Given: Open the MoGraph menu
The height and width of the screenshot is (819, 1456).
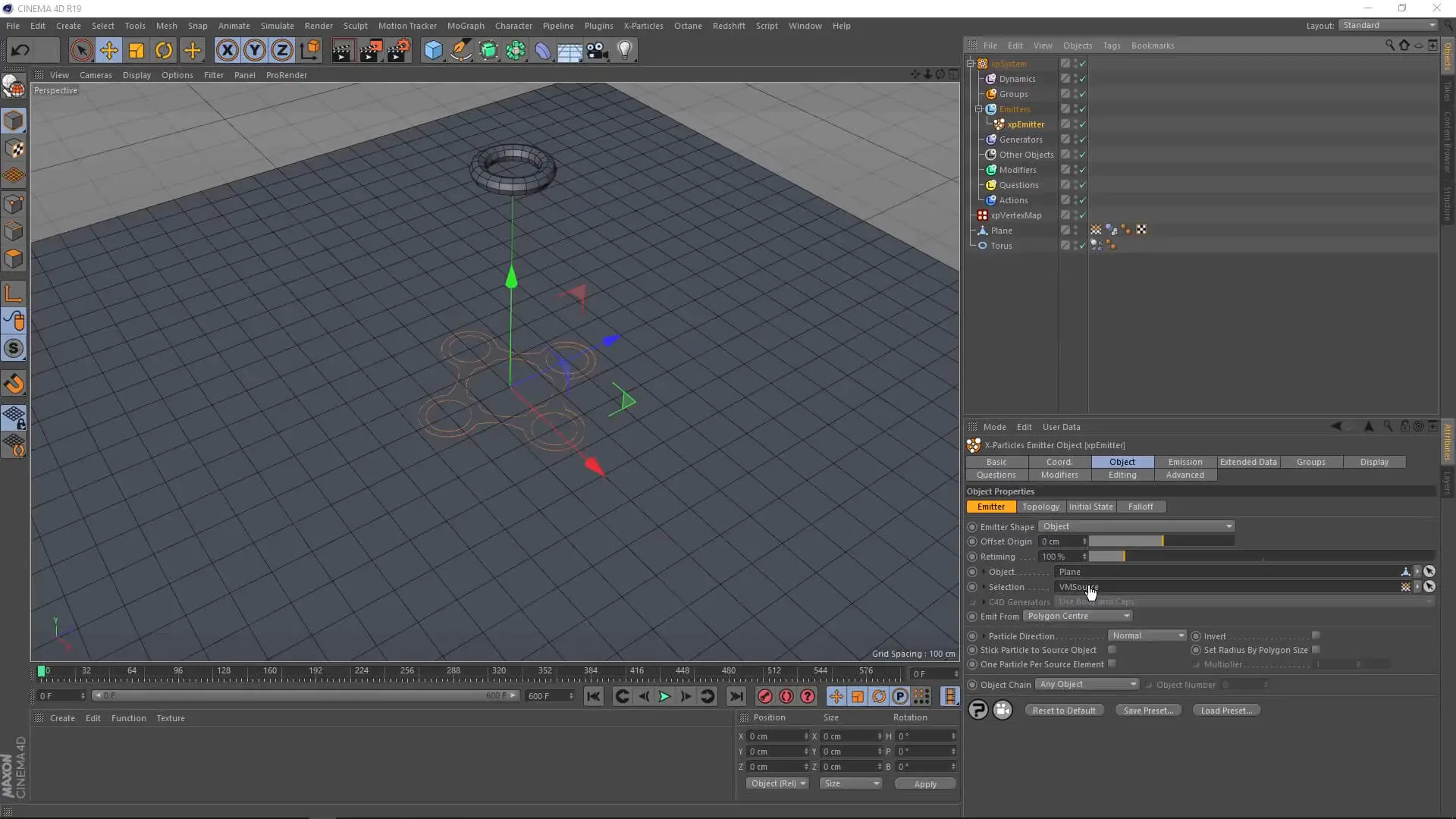Looking at the screenshot, I should (466, 26).
